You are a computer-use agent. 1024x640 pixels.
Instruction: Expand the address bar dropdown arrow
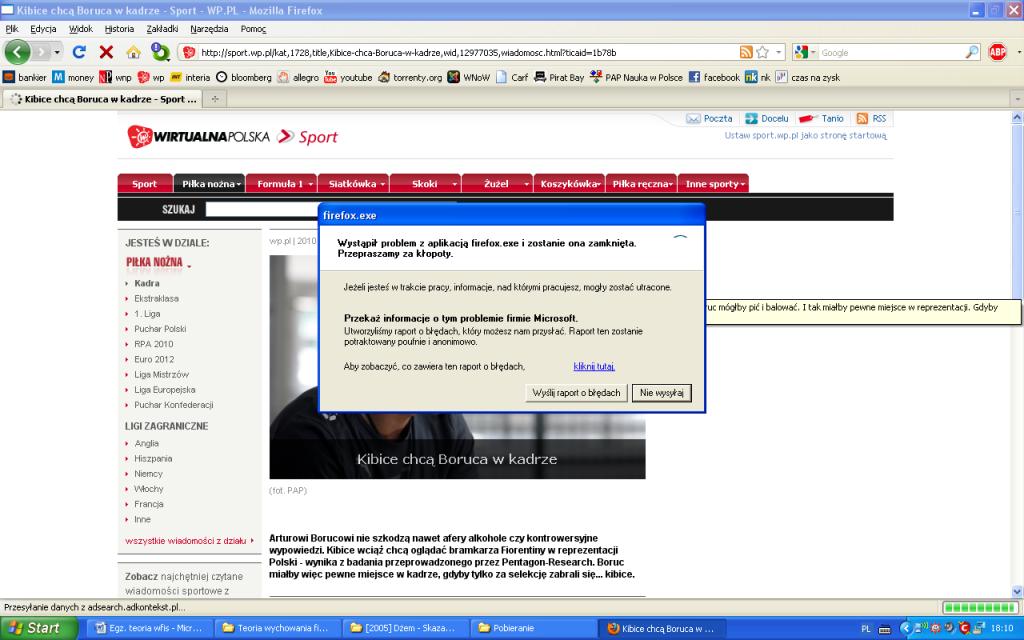click(778, 52)
